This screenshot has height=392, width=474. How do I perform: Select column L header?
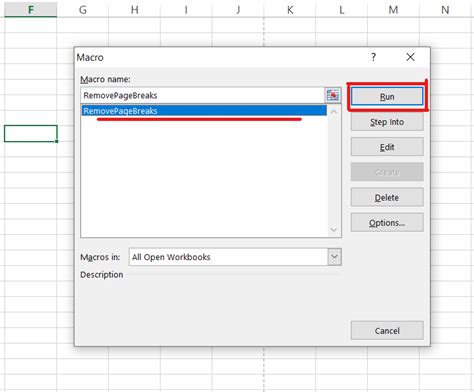pos(341,9)
